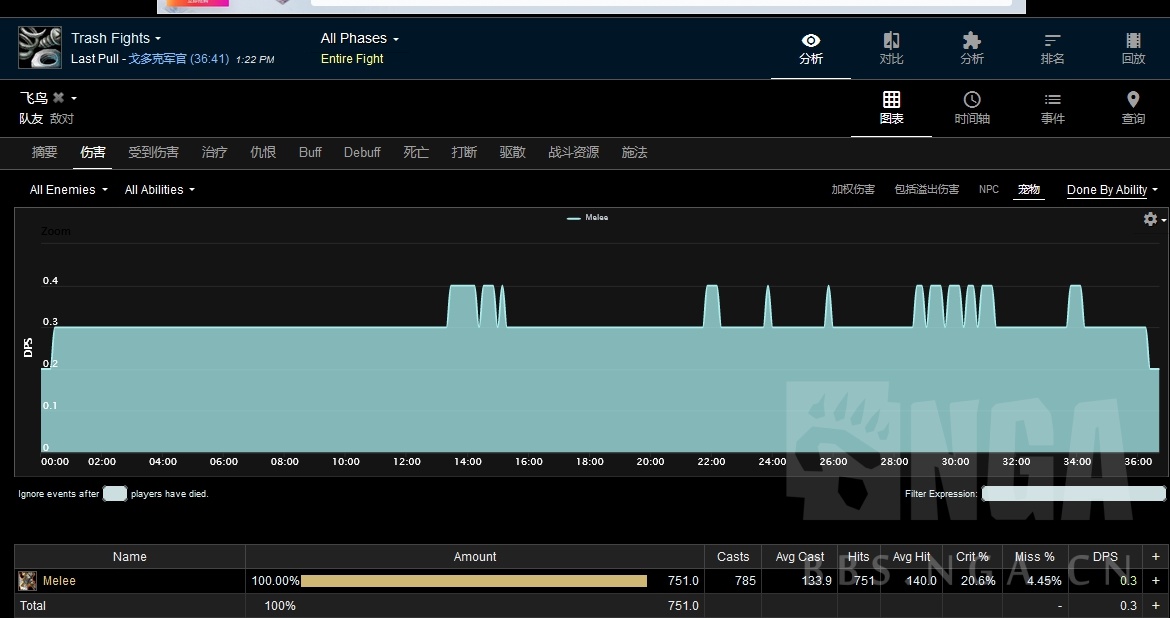Image resolution: width=1170 pixels, height=618 pixels.
Task: Click the 对比 compare icon
Action: (x=891, y=48)
